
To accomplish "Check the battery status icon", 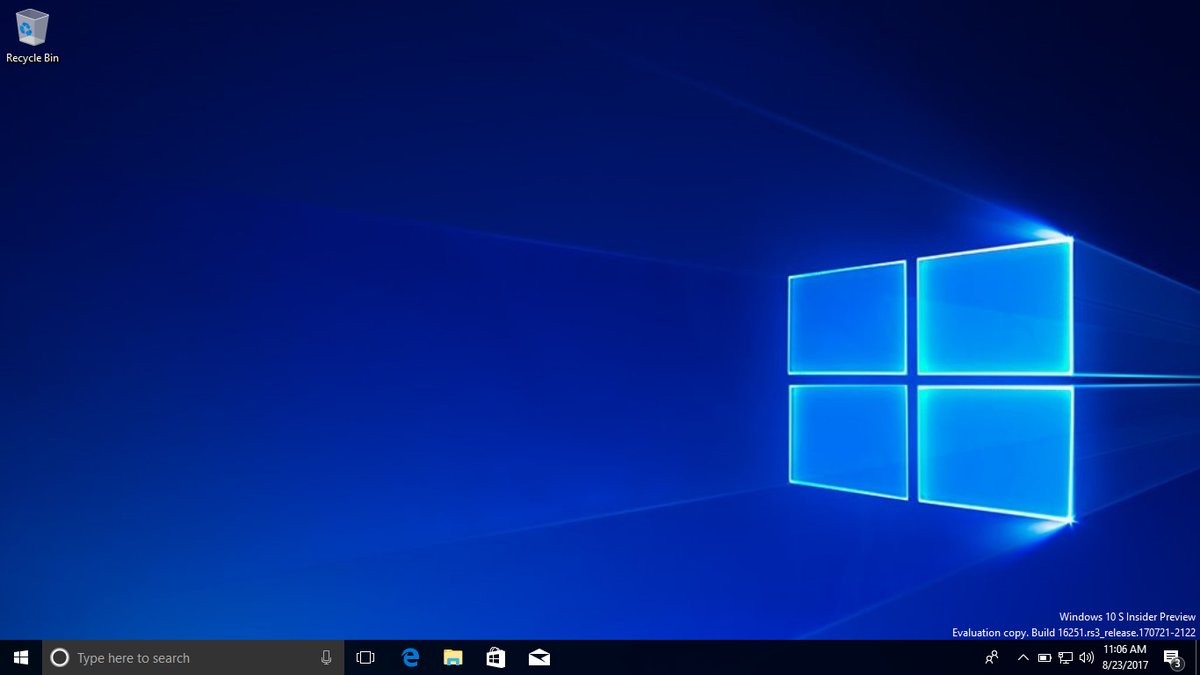I will (1044, 657).
